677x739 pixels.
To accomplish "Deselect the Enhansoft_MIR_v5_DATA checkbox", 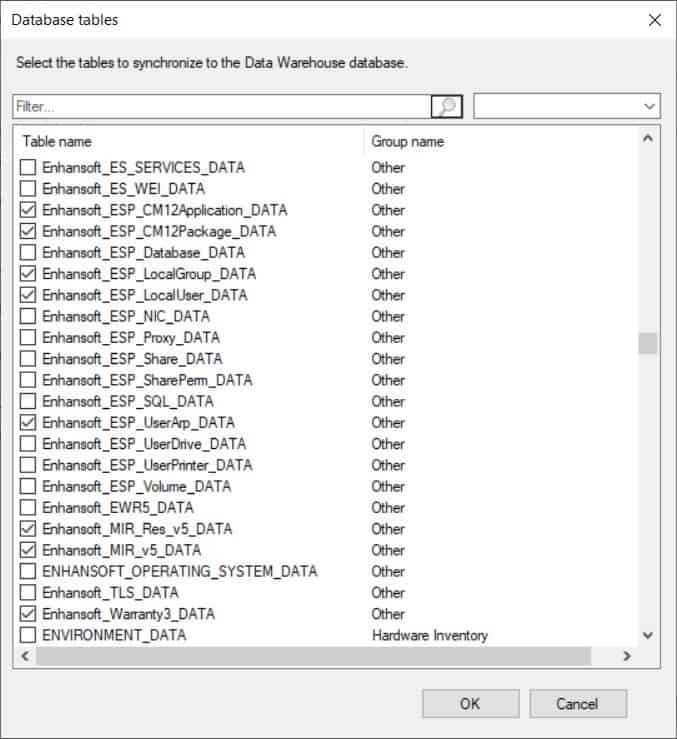I will click(28, 550).
